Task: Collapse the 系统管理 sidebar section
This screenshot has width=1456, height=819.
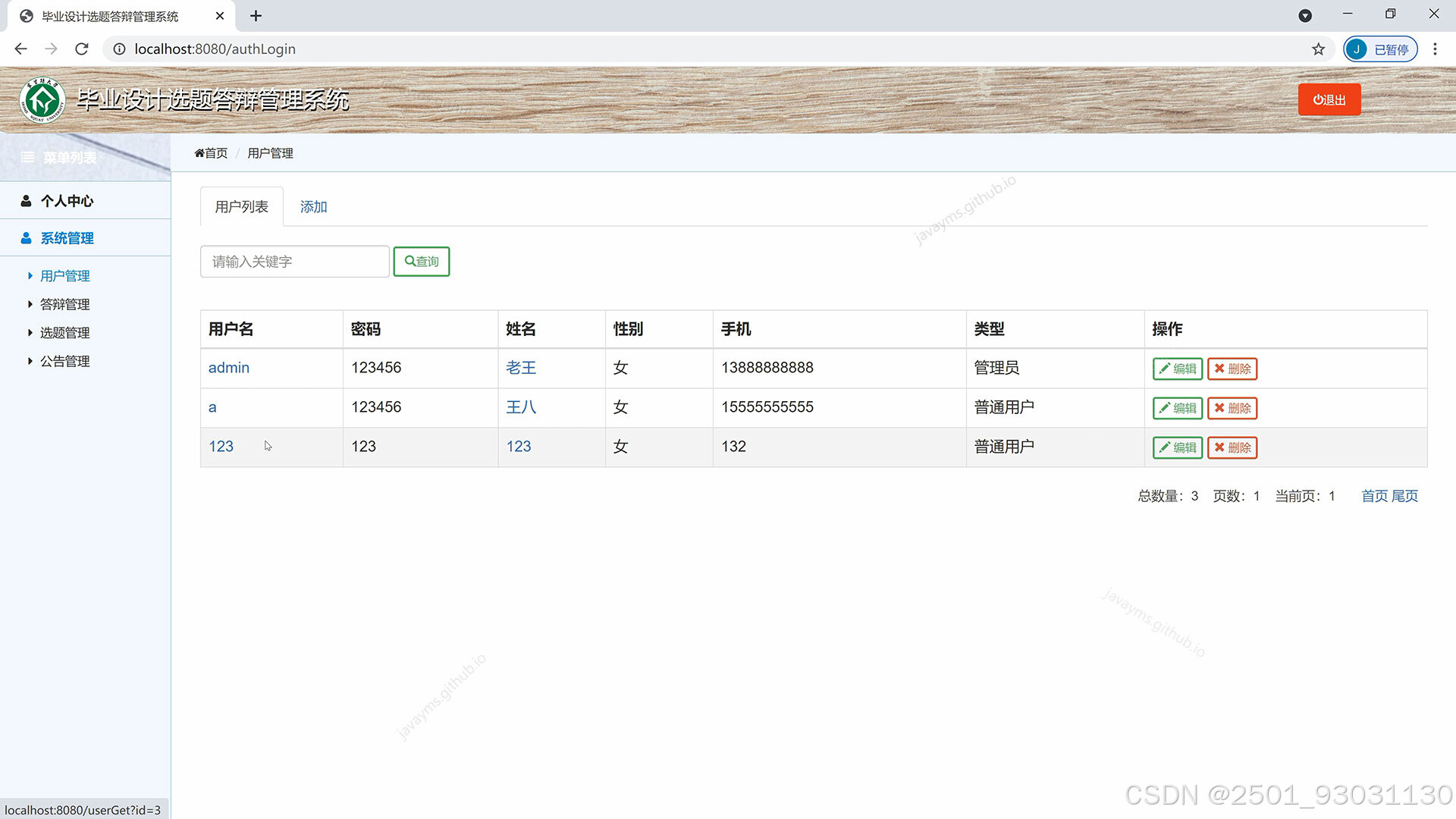Action: (x=85, y=238)
